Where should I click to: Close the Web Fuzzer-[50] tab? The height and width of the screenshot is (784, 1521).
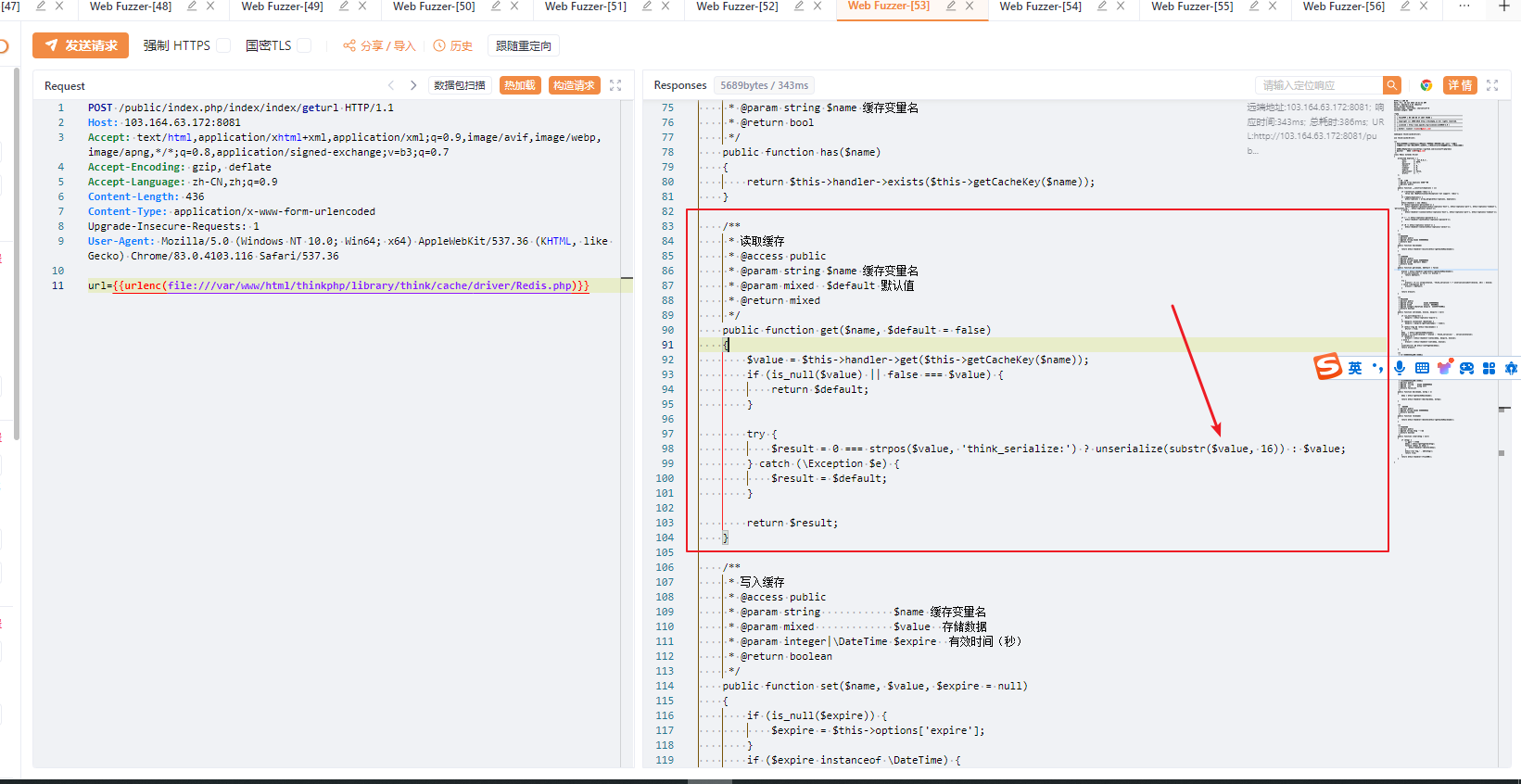[x=514, y=6]
